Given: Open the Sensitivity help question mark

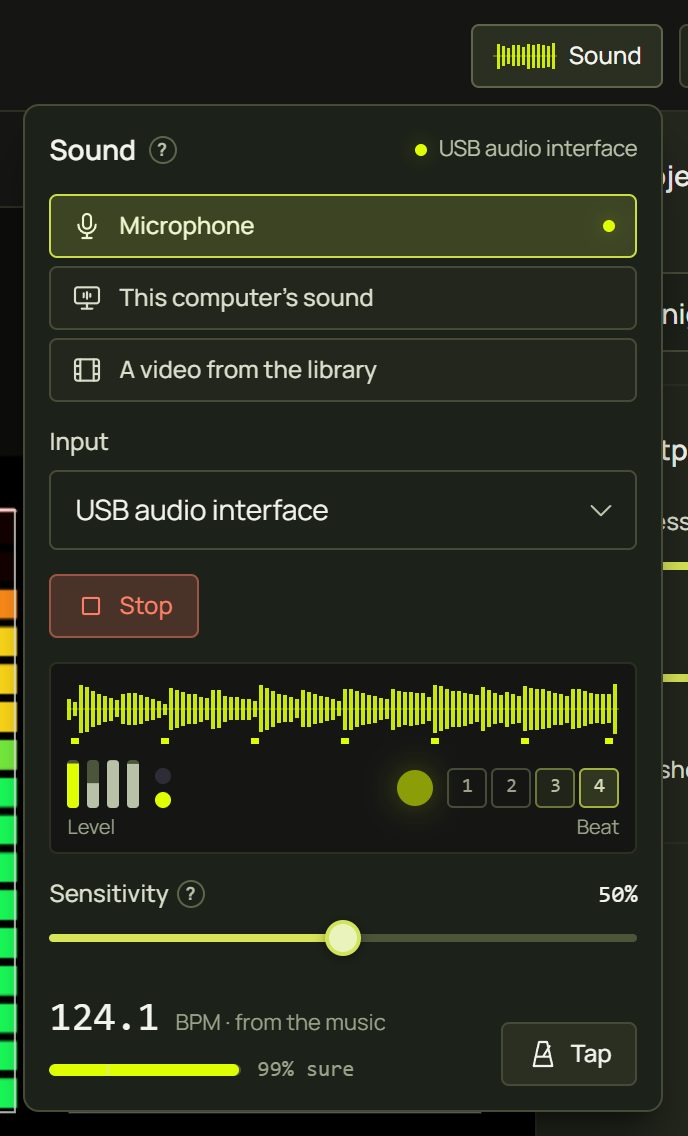Looking at the screenshot, I should [x=191, y=894].
